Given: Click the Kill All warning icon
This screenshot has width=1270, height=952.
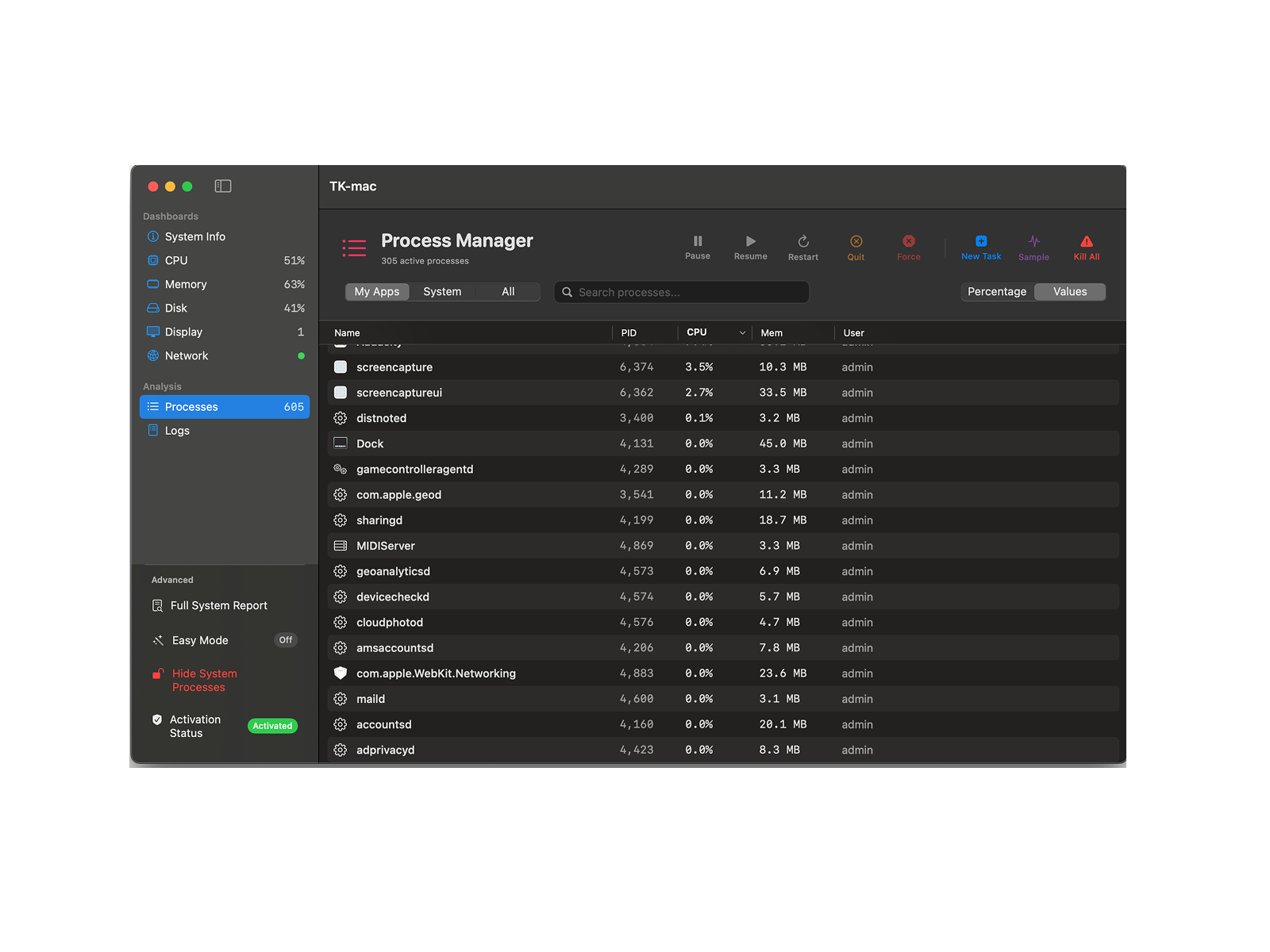Looking at the screenshot, I should tap(1087, 241).
